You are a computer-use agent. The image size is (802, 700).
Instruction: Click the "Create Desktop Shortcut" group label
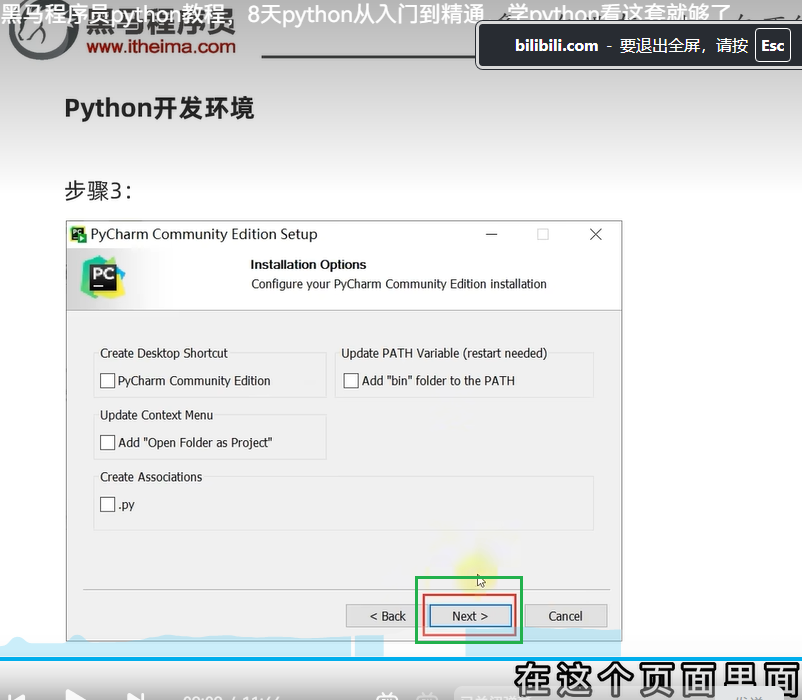(164, 353)
